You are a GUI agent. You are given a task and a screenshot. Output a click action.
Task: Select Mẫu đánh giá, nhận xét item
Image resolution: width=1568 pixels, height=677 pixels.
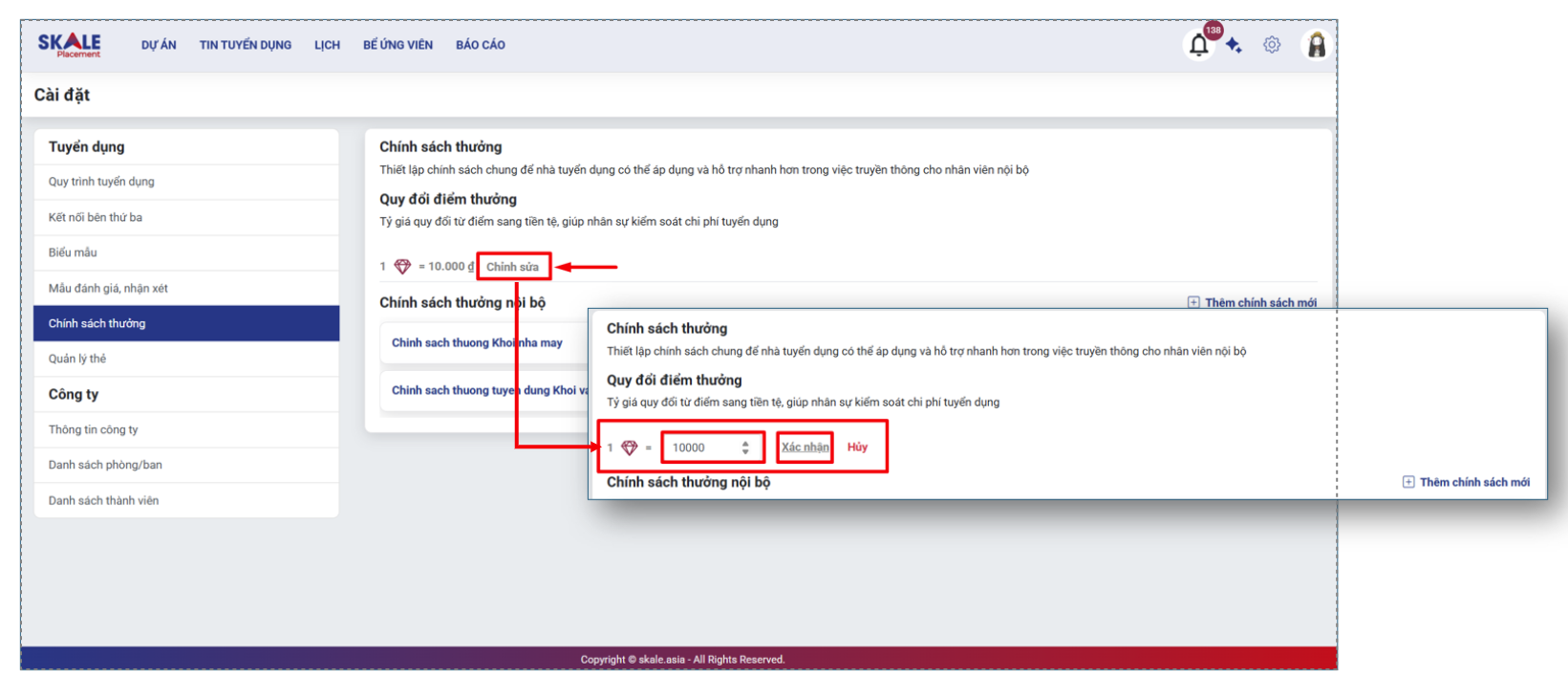tap(108, 288)
